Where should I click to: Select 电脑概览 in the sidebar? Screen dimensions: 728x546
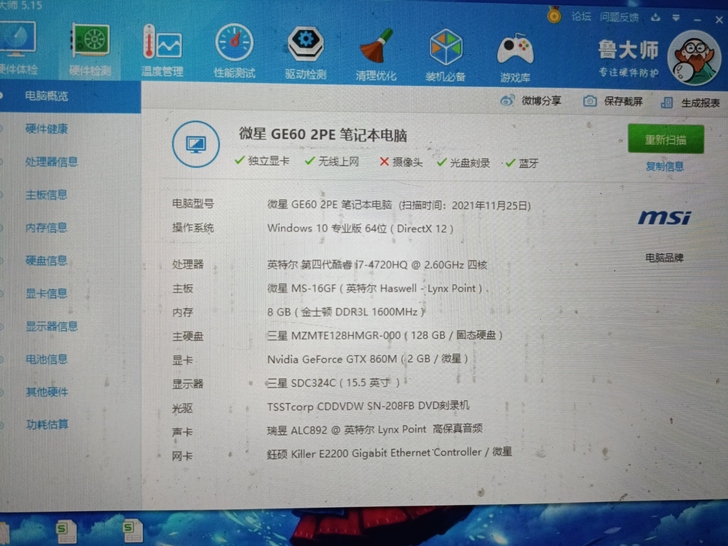46,96
